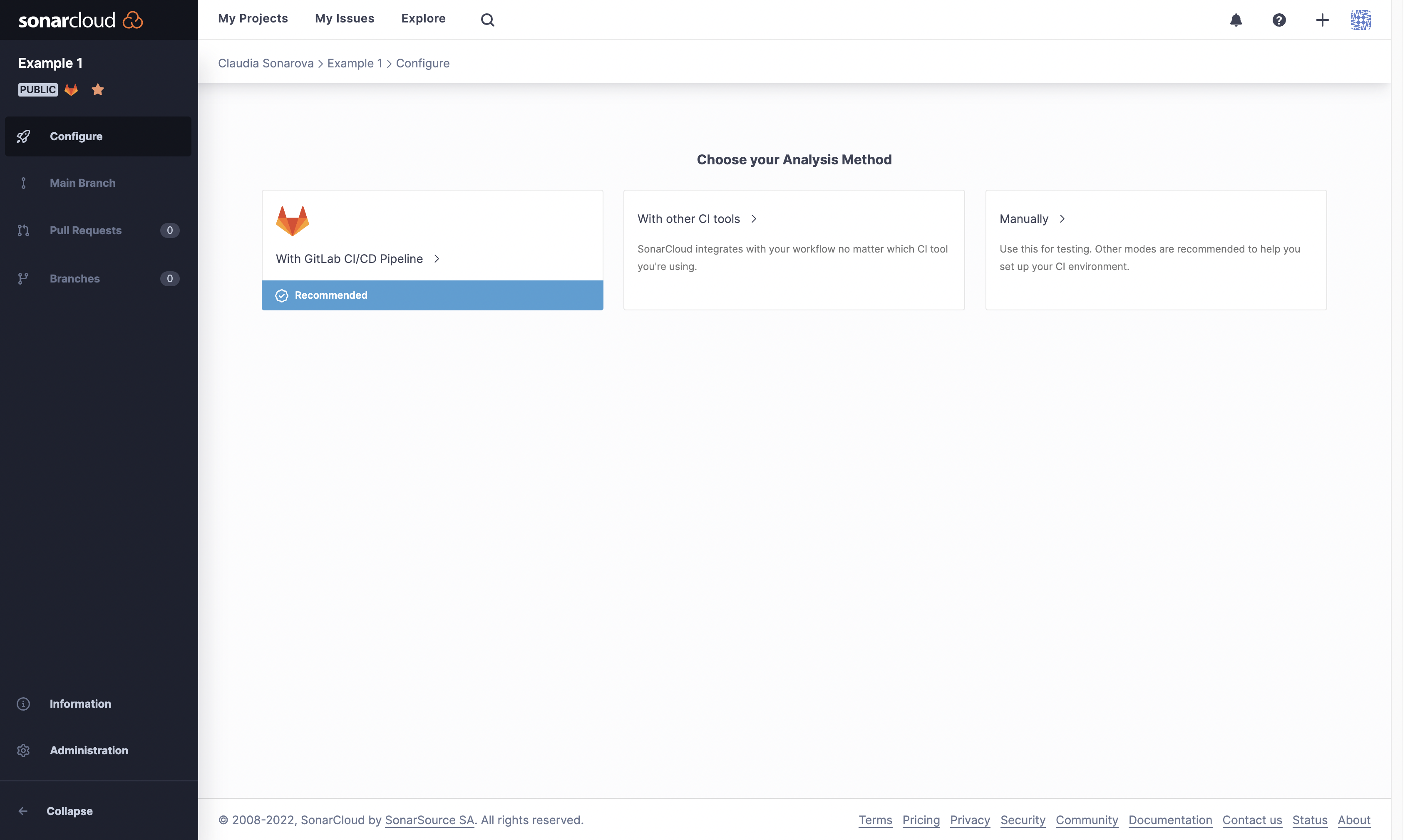Click the Recommended checkmark icon

click(x=281, y=295)
